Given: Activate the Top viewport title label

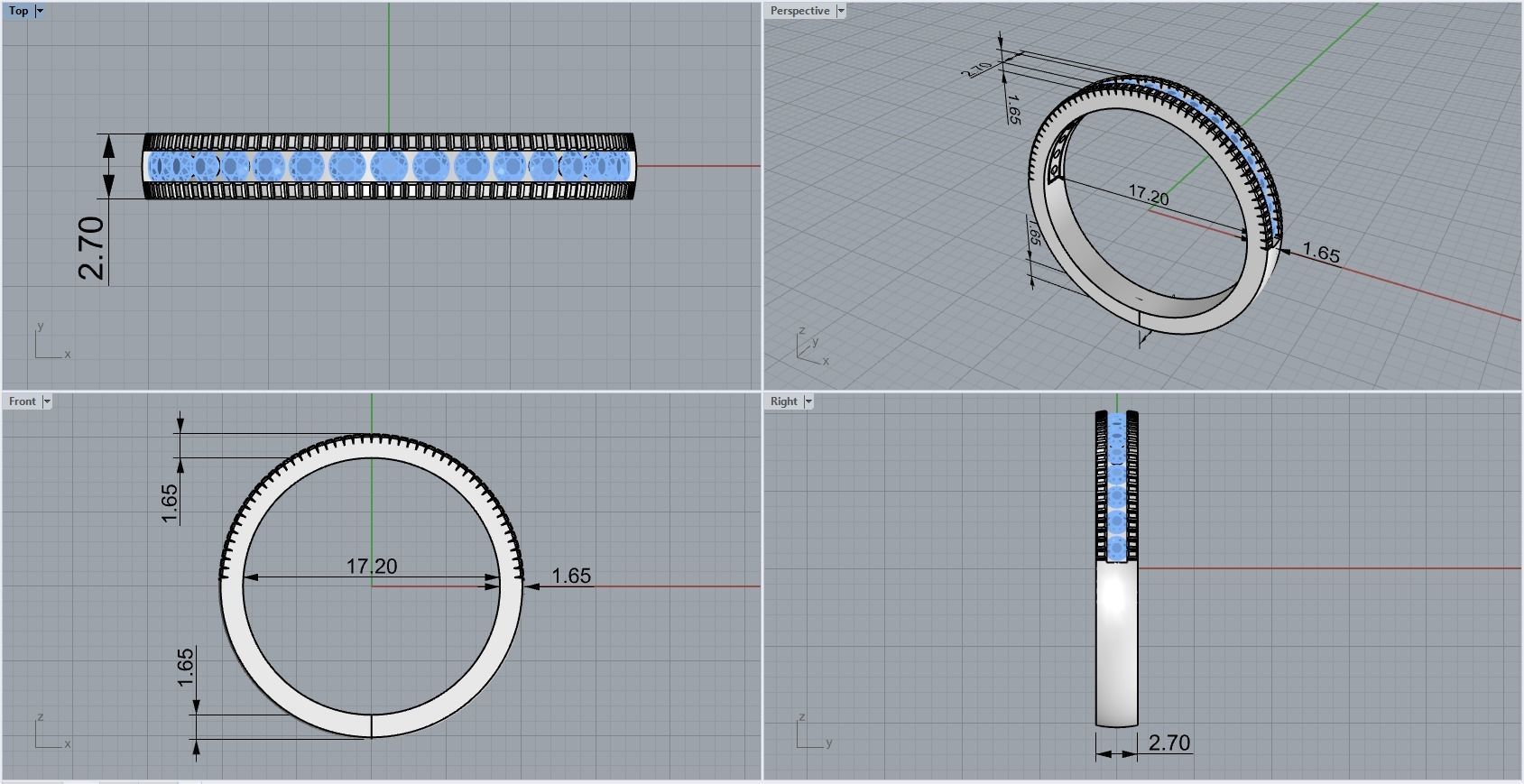Looking at the screenshot, I should tap(18, 11).
